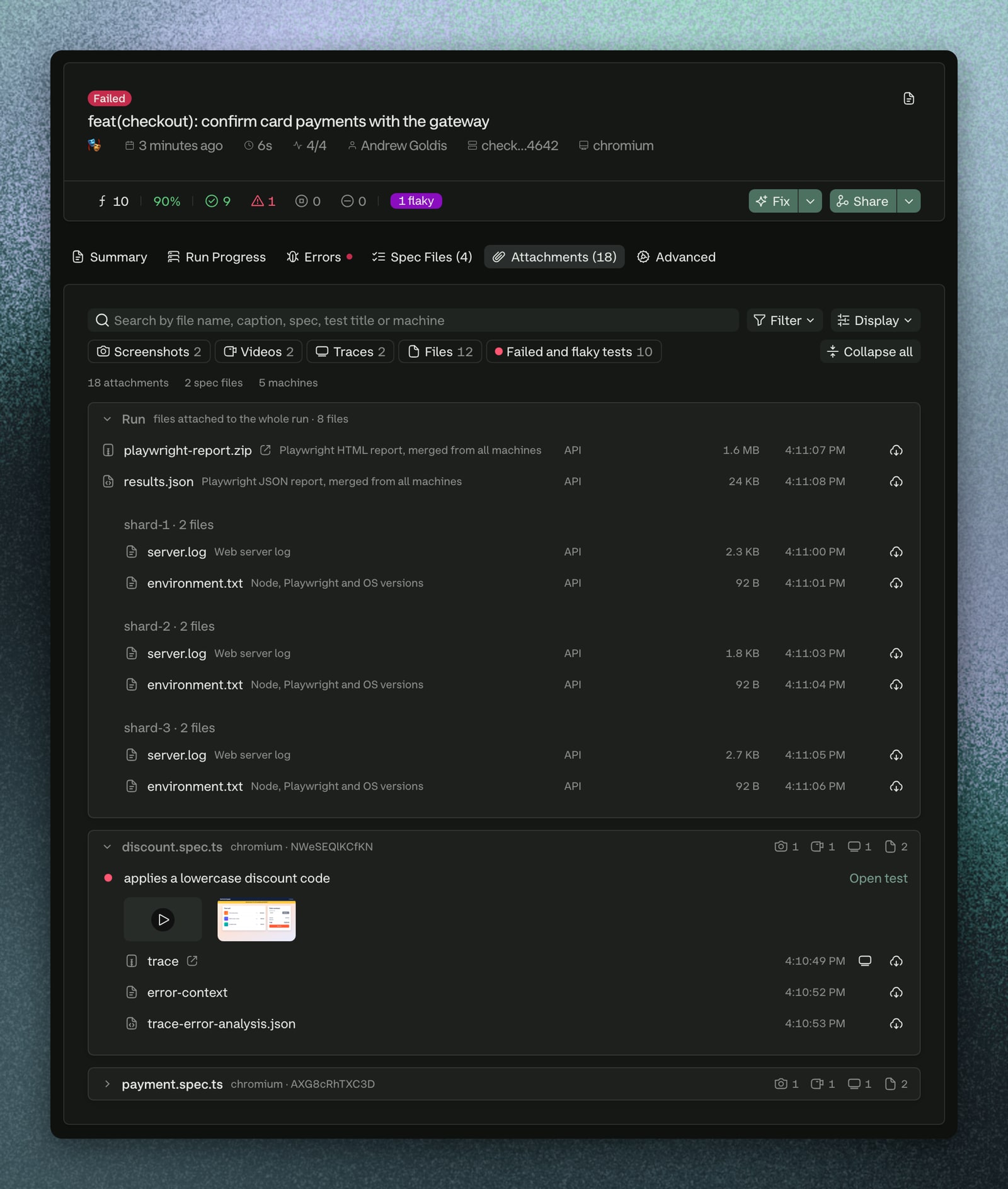This screenshot has height=1189, width=1008.
Task: Download shard-1 server.log
Action: pos(896,552)
